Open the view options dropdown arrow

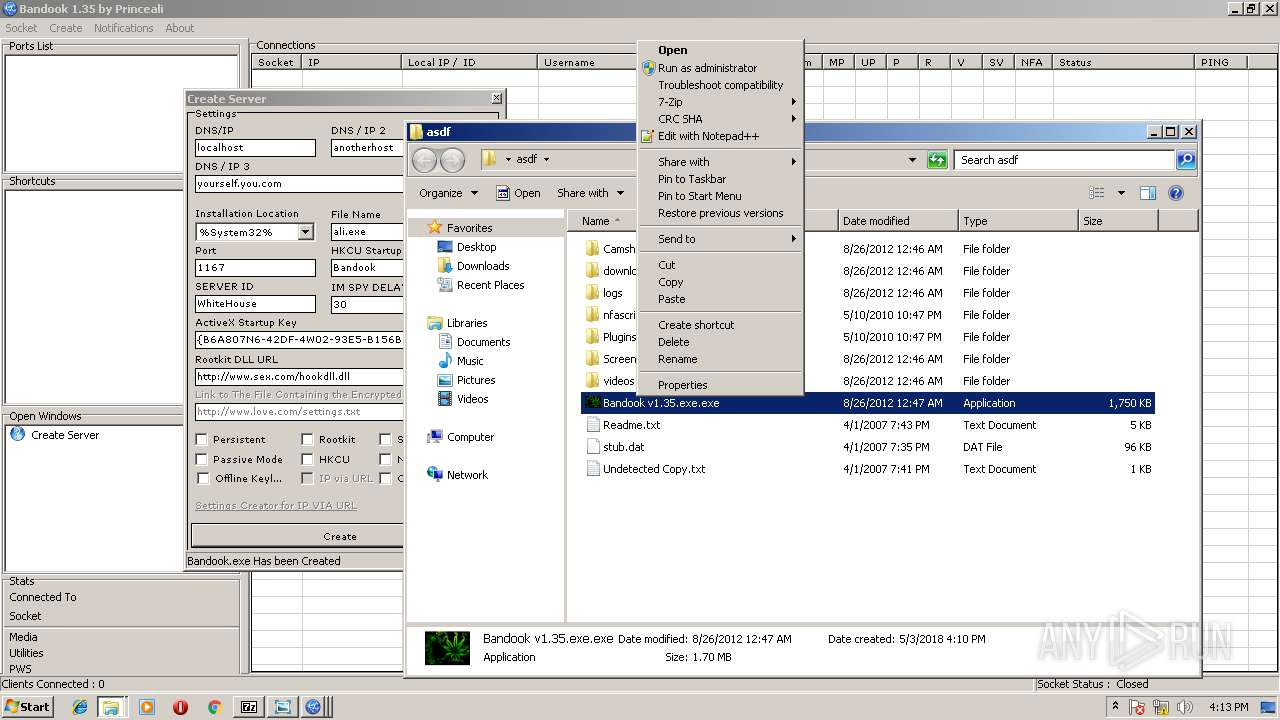(x=1121, y=193)
